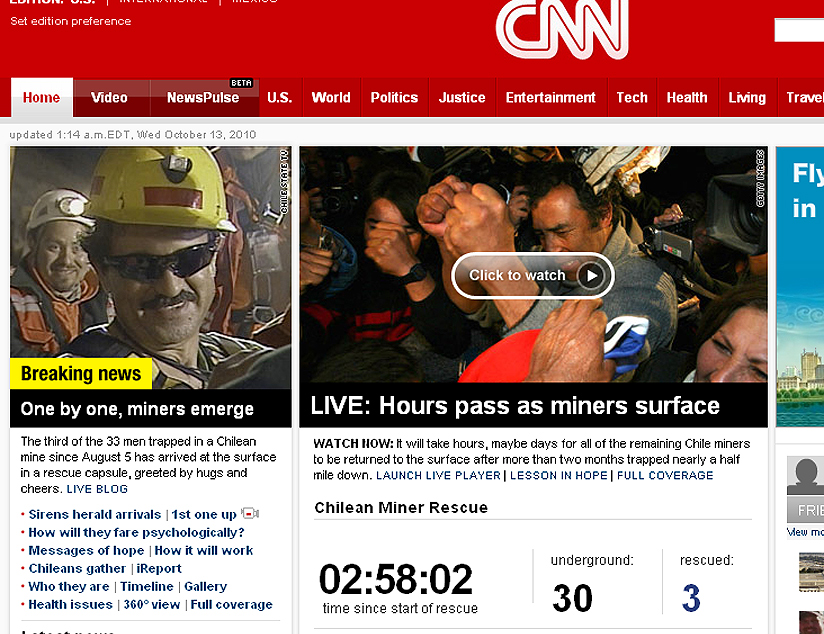Click the friend avatar silhouette icon
The width and height of the screenshot is (824, 634).
click(x=806, y=476)
